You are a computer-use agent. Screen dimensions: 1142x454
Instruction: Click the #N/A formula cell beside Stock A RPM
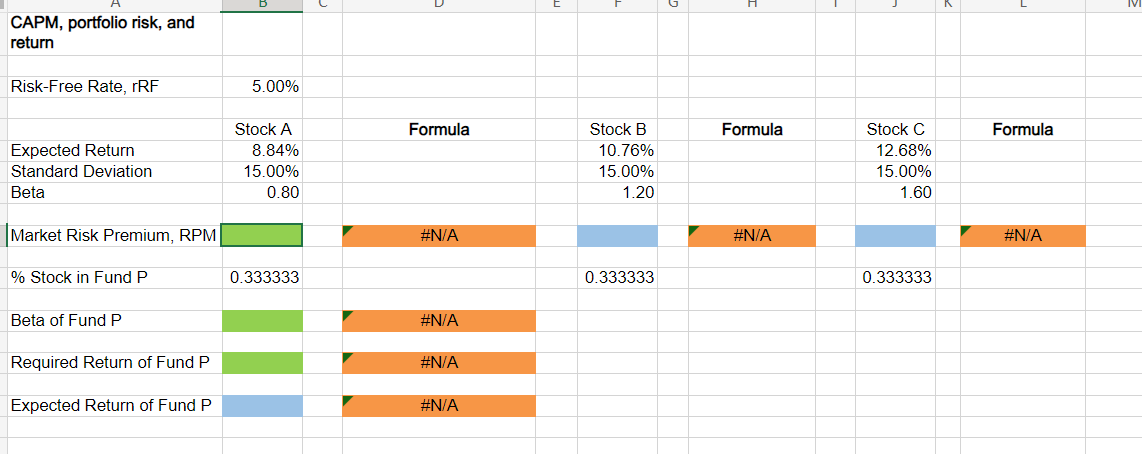(x=438, y=236)
